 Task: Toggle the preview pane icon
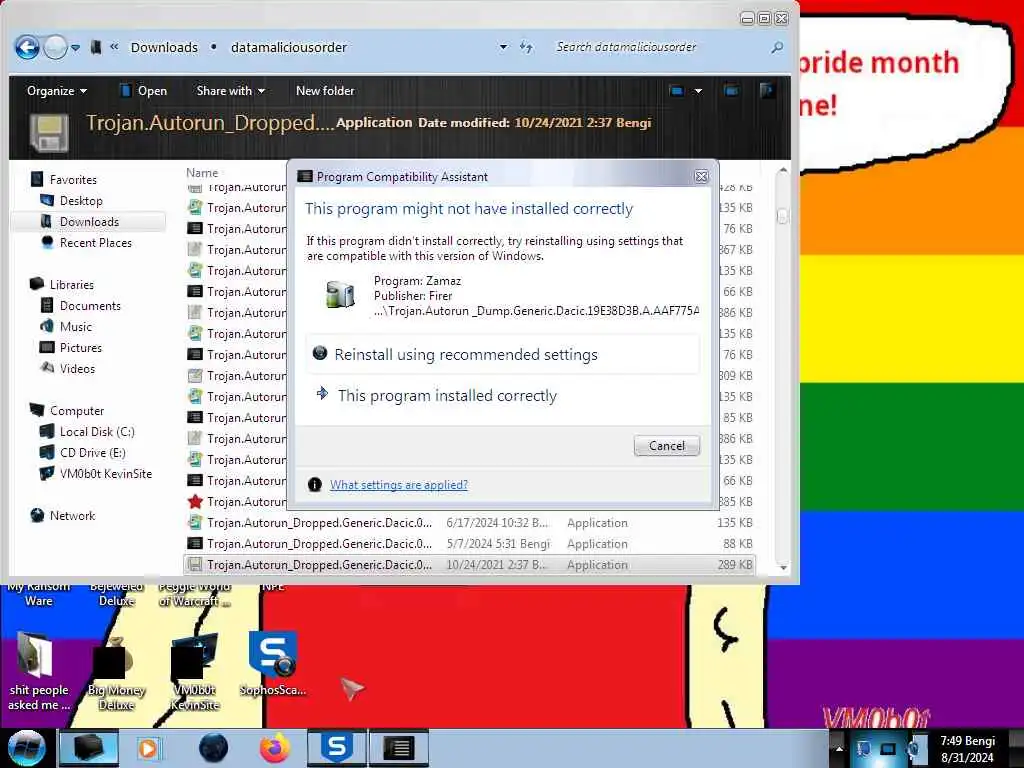click(x=731, y=91)
